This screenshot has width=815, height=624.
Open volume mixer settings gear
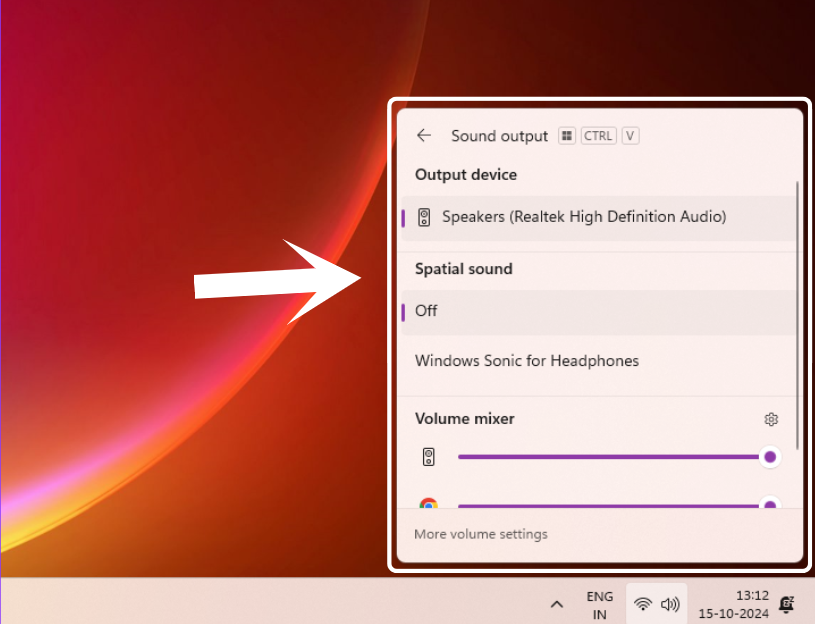(771, 419)
